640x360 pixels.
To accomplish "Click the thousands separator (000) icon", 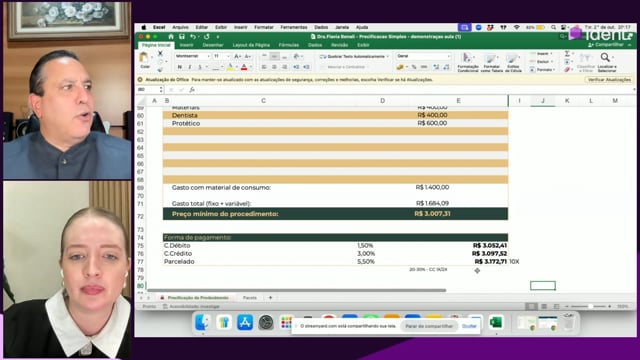I will pos(424,67).
